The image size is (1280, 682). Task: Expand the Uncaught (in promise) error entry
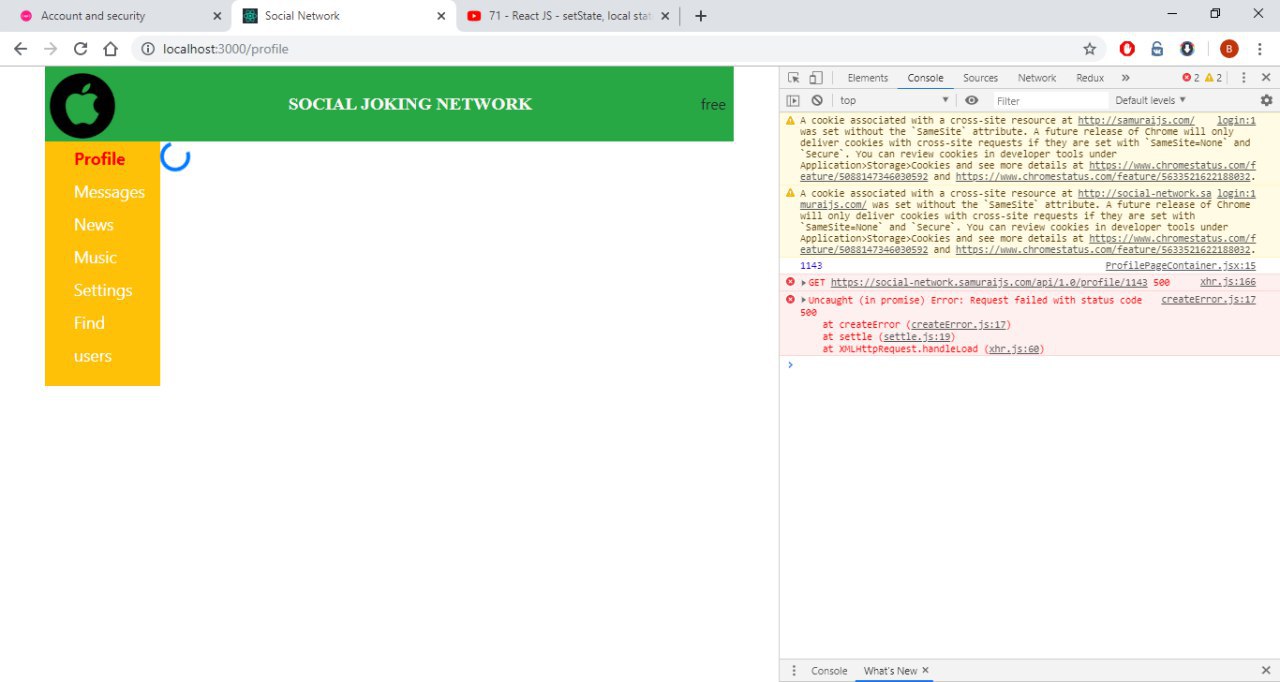804,300
